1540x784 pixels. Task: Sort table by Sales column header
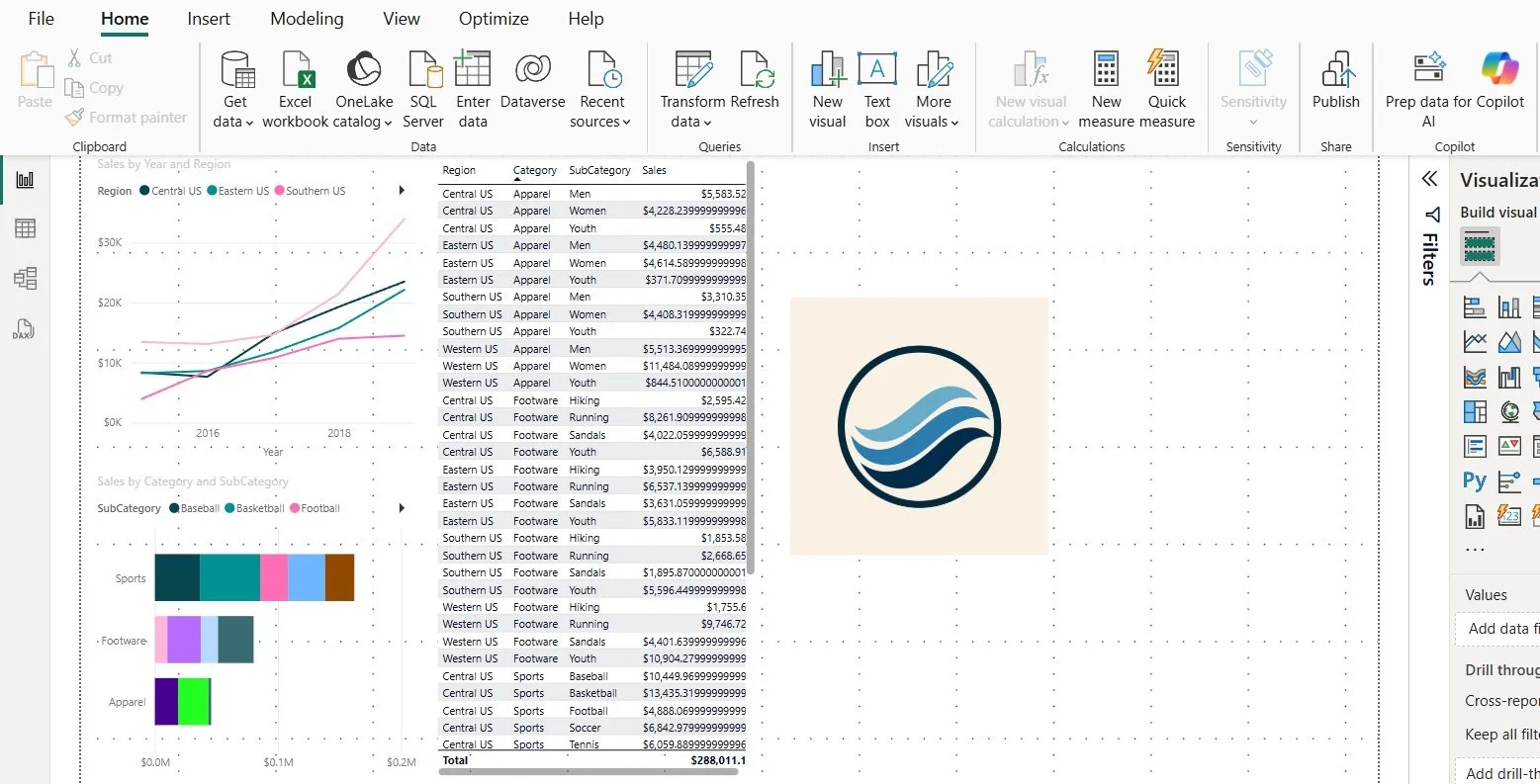[x=654, y=170]
